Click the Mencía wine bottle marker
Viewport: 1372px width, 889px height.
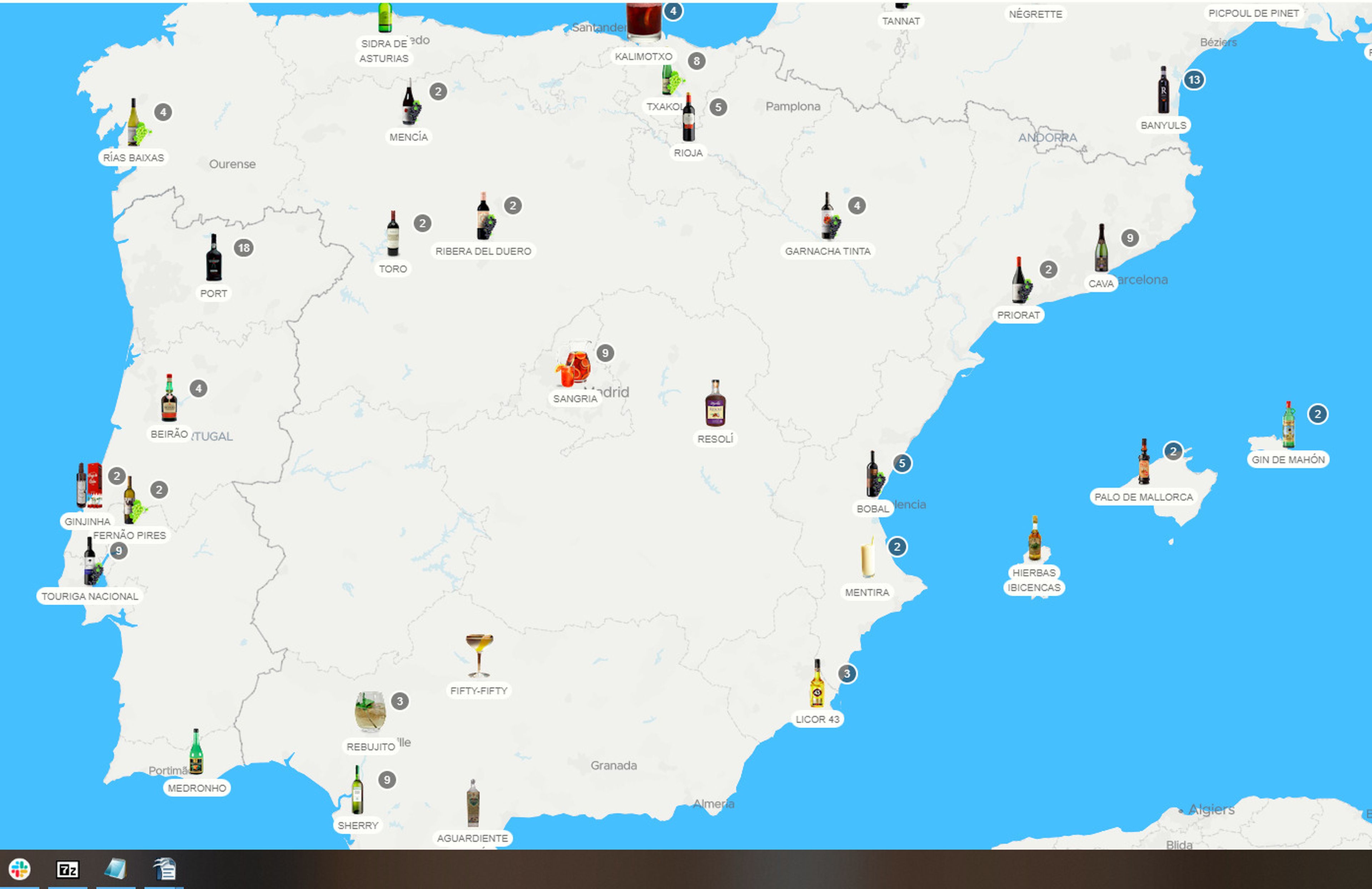411,102
